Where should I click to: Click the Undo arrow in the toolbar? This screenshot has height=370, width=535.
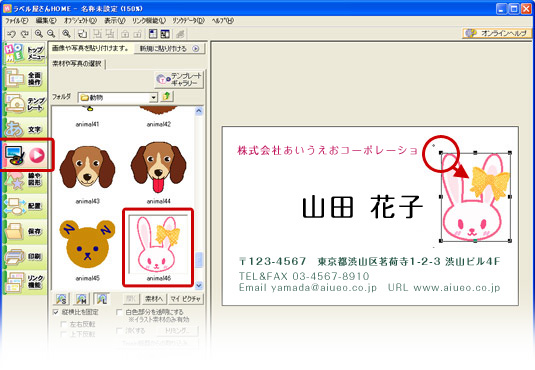click(x=12, y=34)
